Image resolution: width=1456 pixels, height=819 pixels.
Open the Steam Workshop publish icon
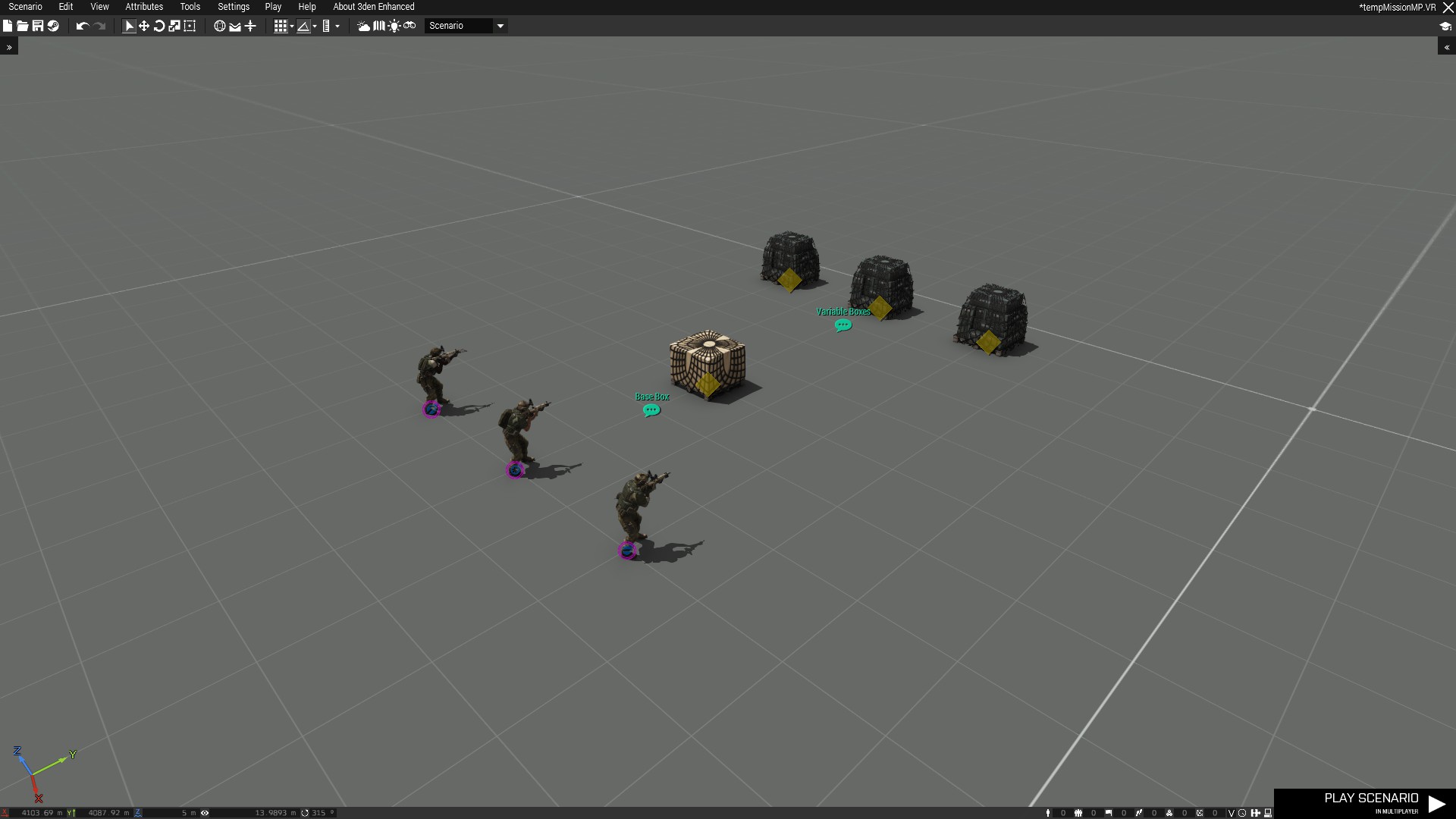pos(53,26)
